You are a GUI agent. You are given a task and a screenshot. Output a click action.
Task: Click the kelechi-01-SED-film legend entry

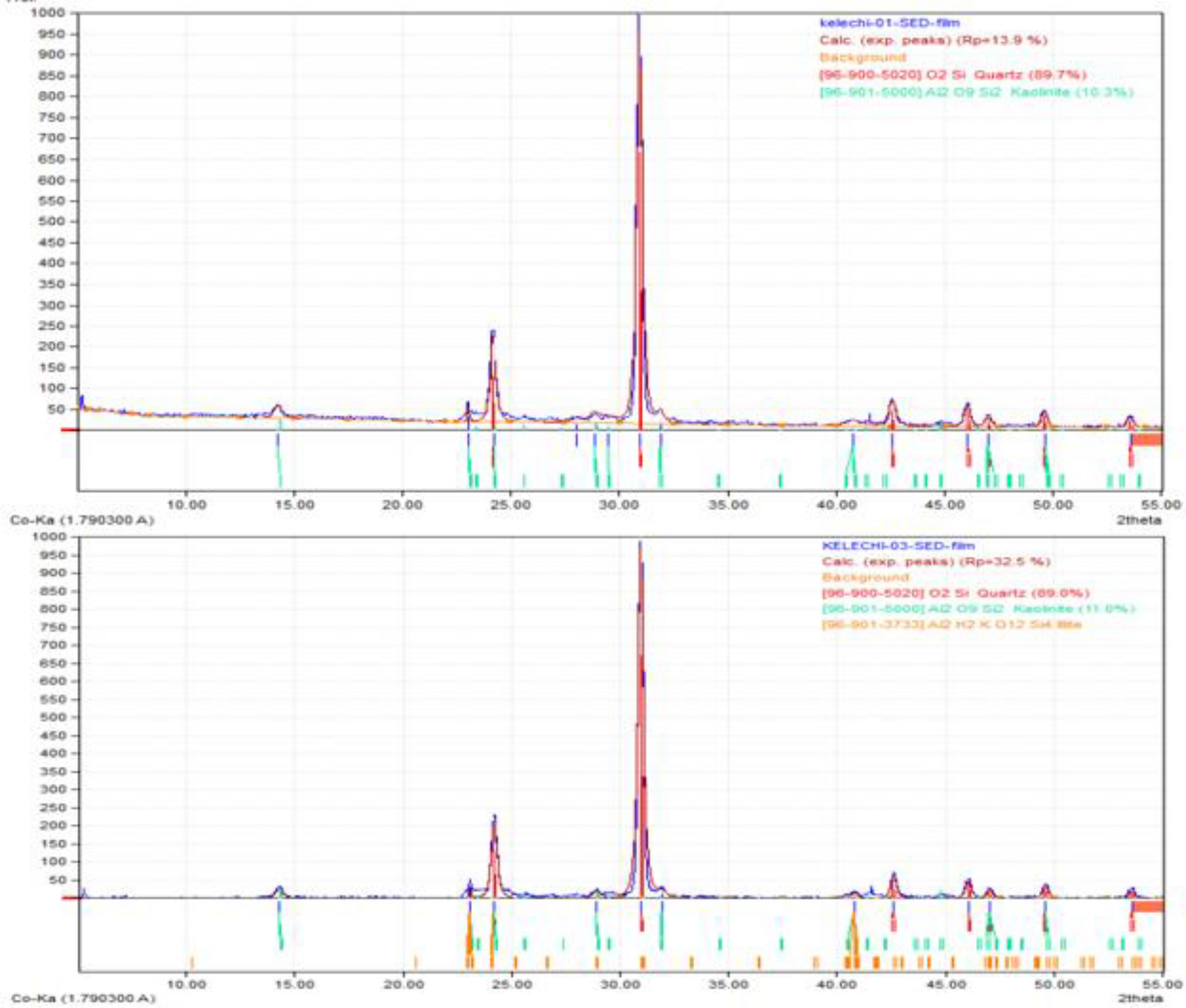pyautogui.click(x=889, y=23)
